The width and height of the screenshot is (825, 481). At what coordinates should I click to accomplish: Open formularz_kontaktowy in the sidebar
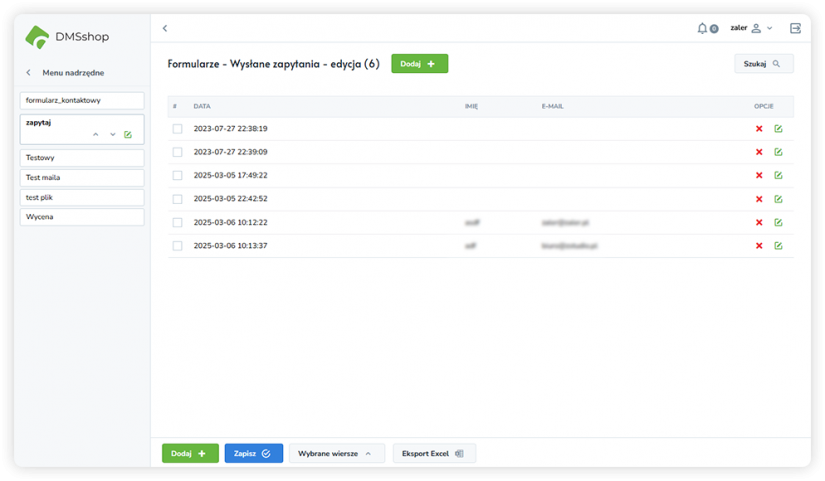pos(82,100)
